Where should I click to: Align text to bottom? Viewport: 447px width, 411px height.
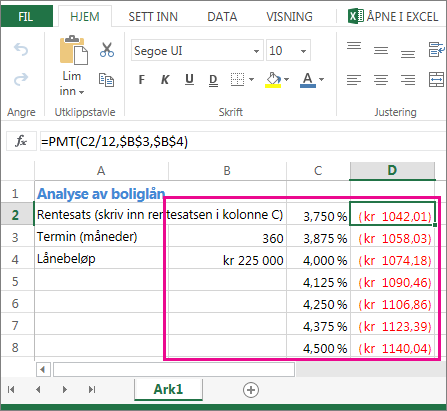408,54
